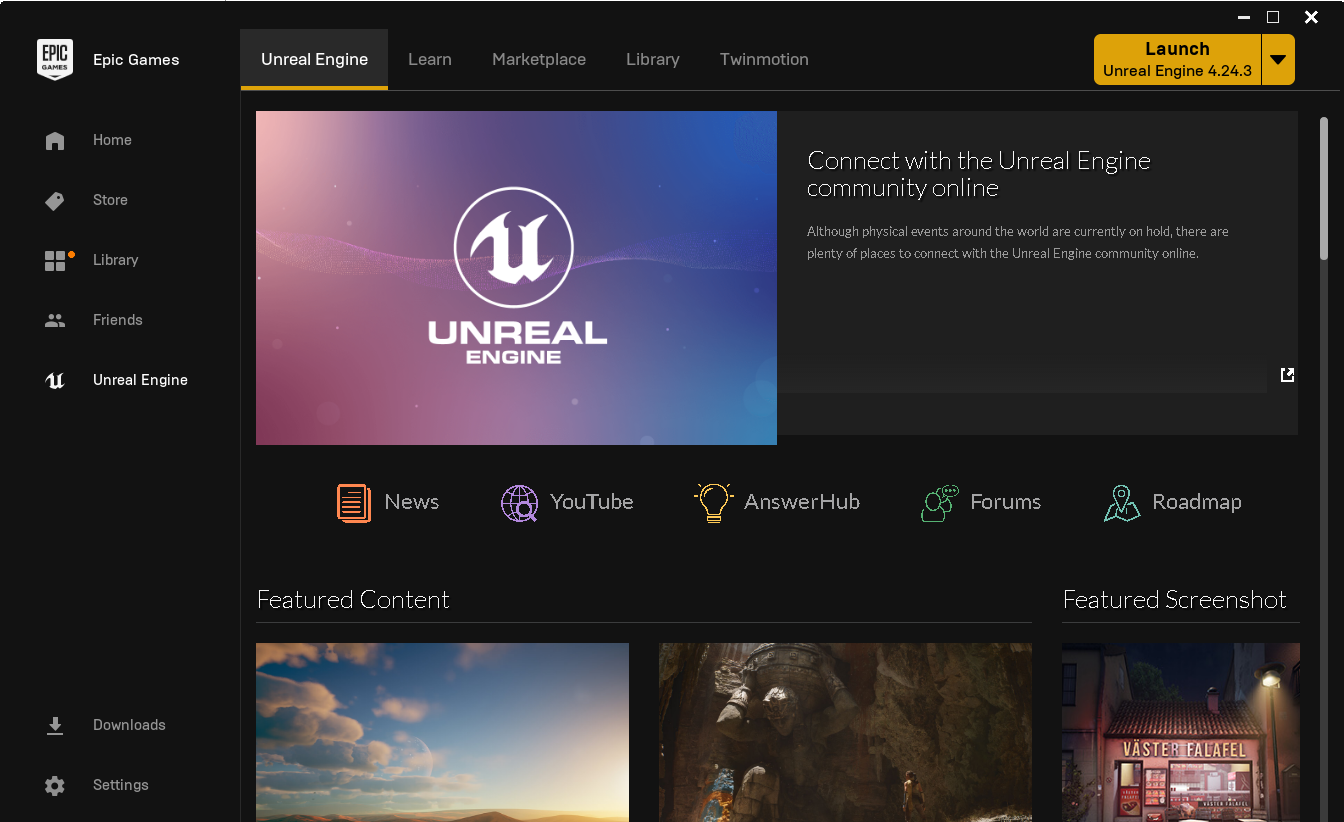This screenshot has width=1344, height=822.
Task: Open the banner external link icon
Action: click(1287, 375)
